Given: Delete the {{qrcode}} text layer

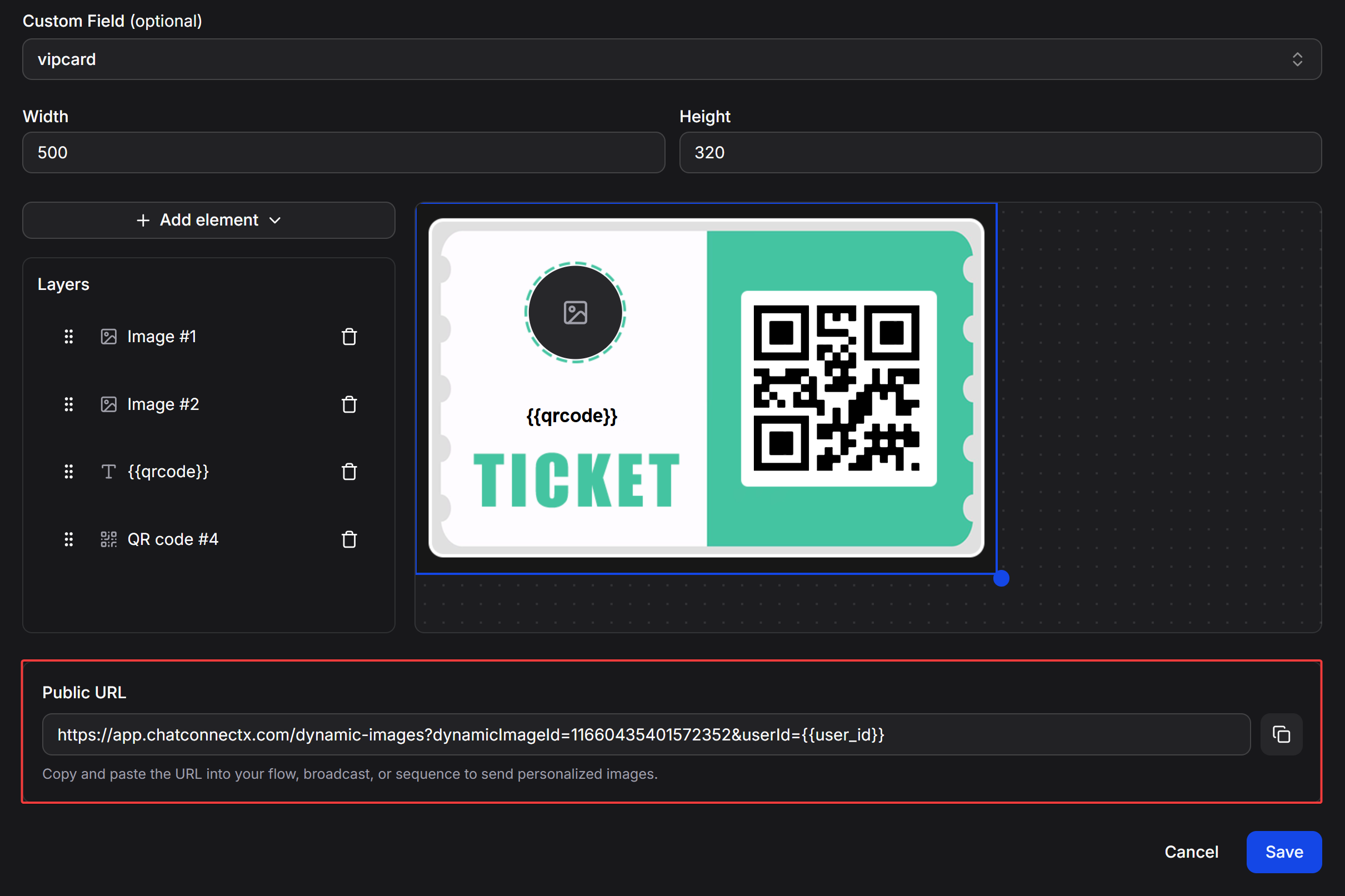Looking at the screenshot, I should [349, 472].
